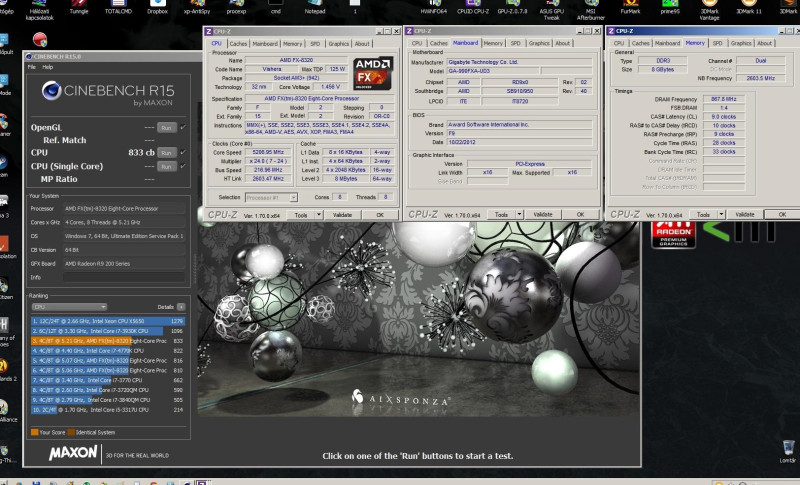
Task: Select ranking row Intel Core i7-4770K
Action: click(108, 351)
